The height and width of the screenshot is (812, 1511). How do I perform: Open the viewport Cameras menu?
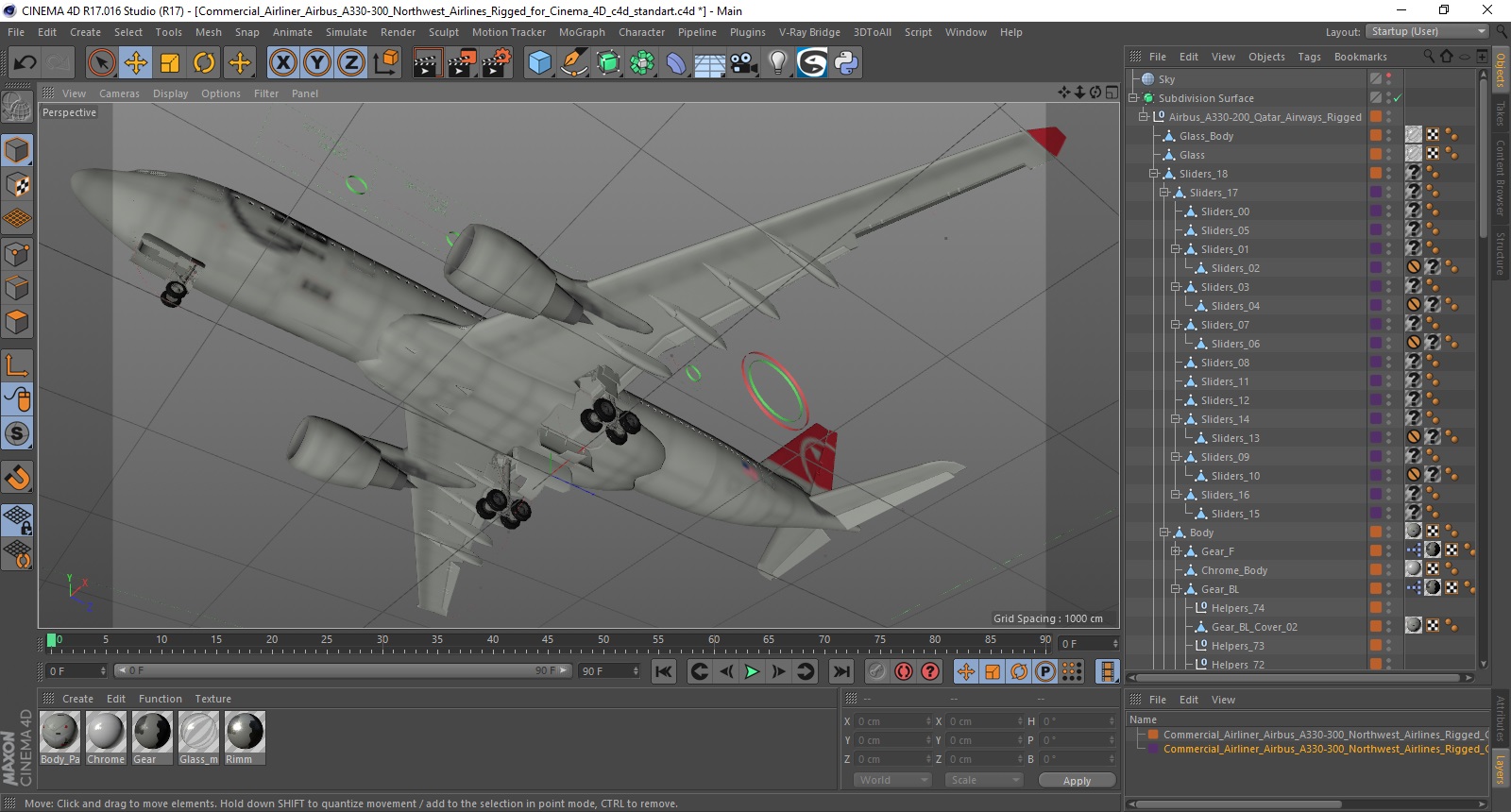(119, 93)
